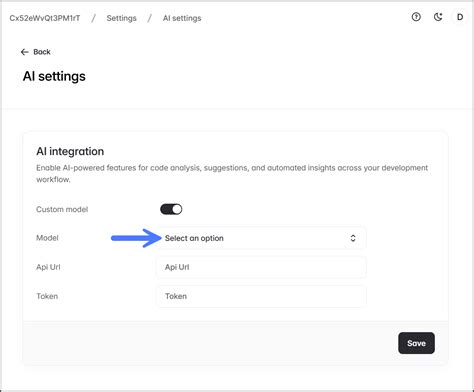Save the AI integration settings

point(416,343)
